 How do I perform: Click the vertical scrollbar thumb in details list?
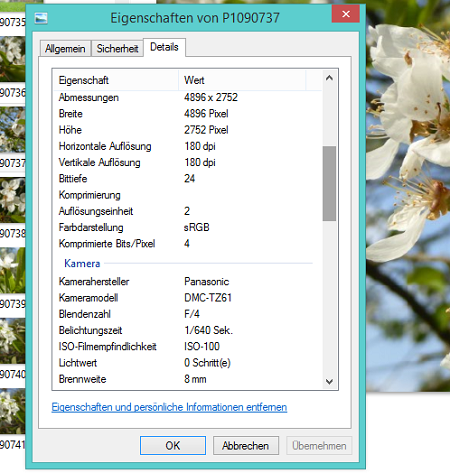coord(329,183)
